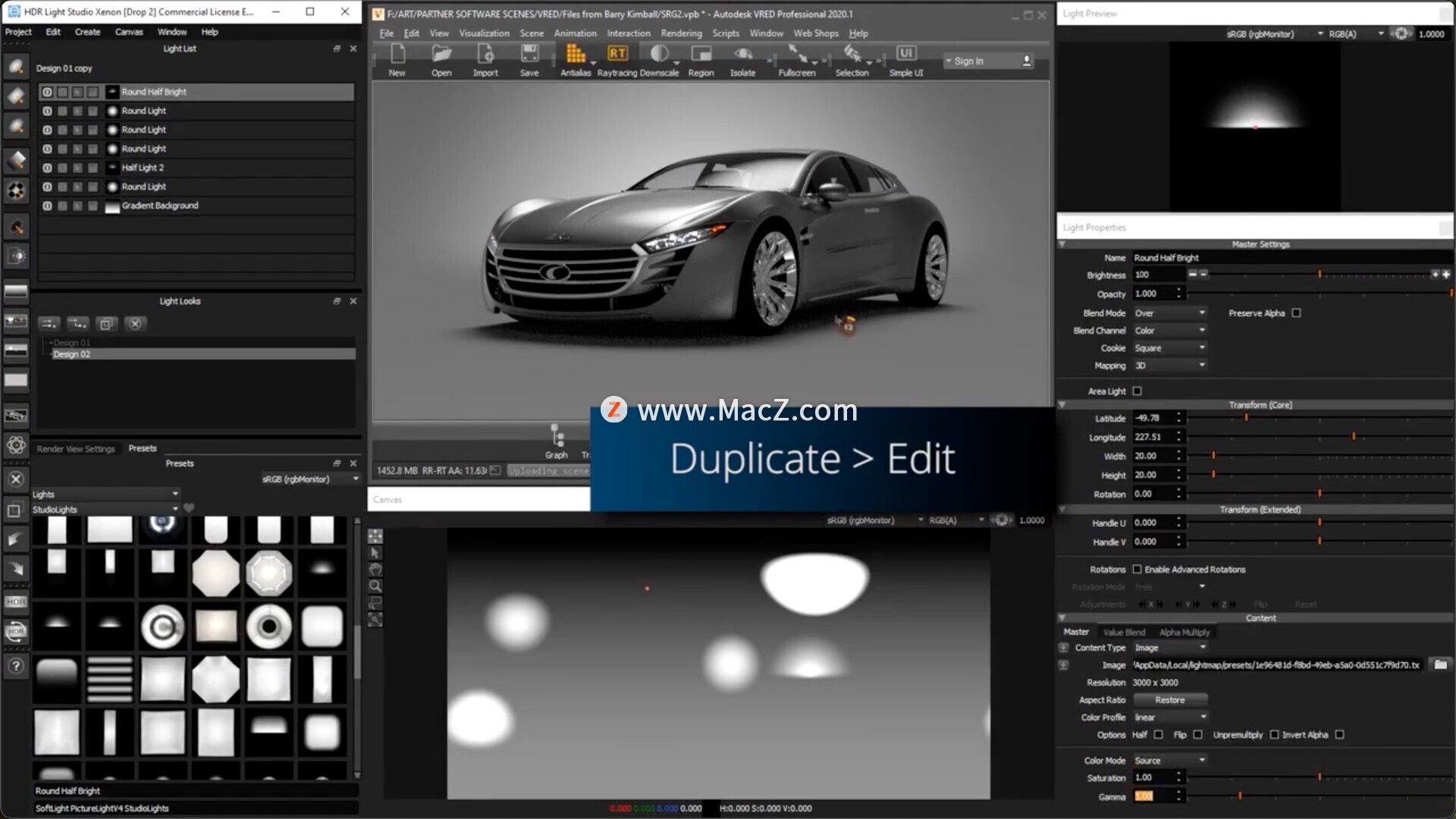Click the Isolate eye icon
This screenshot has height=819, width=1456.
pos(743,54)
